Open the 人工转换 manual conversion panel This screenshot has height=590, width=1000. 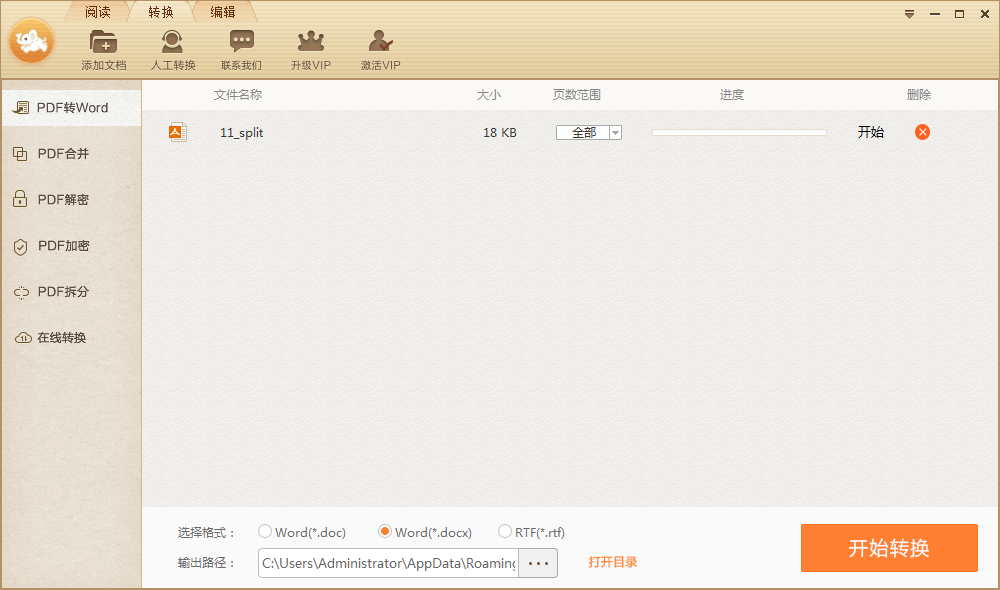click(x=171, y=47)
